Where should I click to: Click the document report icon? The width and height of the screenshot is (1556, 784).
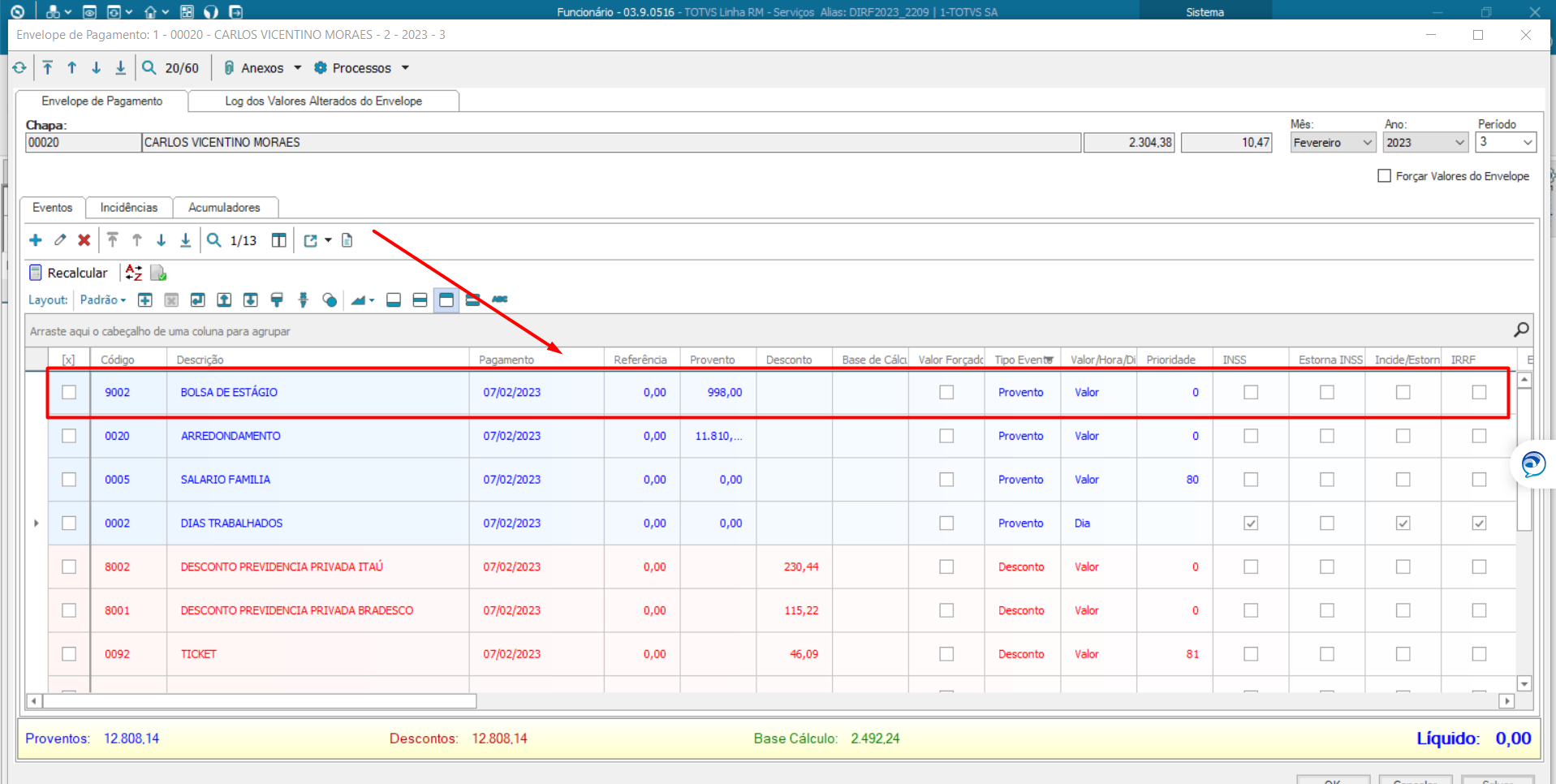pyautogui.click(x=347, y=240)
